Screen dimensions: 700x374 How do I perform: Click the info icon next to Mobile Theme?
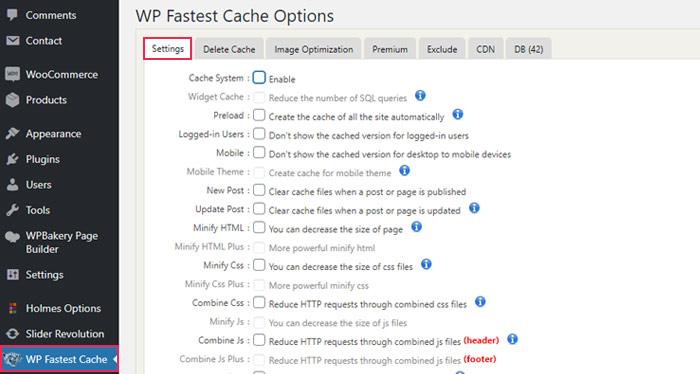point(404,170)
